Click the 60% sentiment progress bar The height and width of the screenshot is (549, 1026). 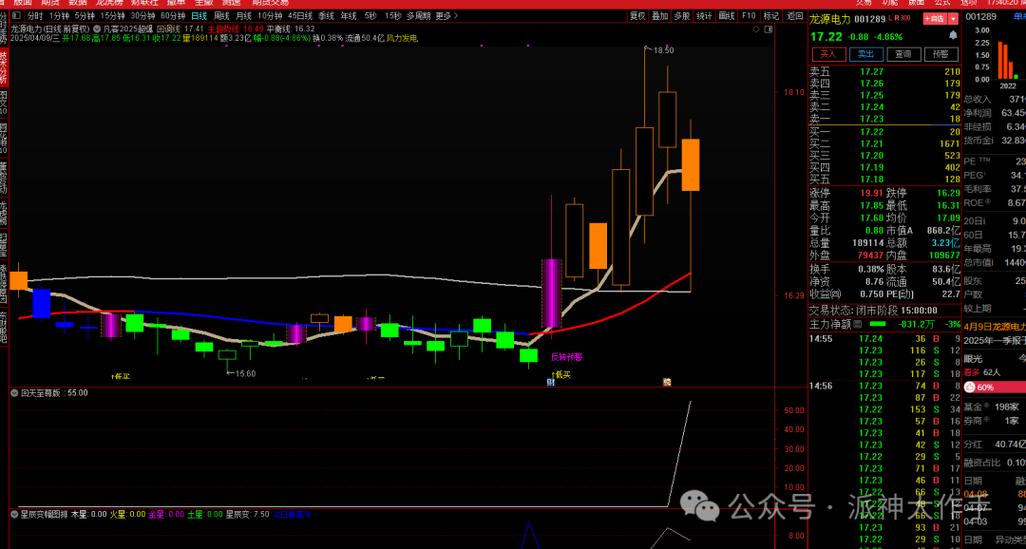[x=994, y=387]
